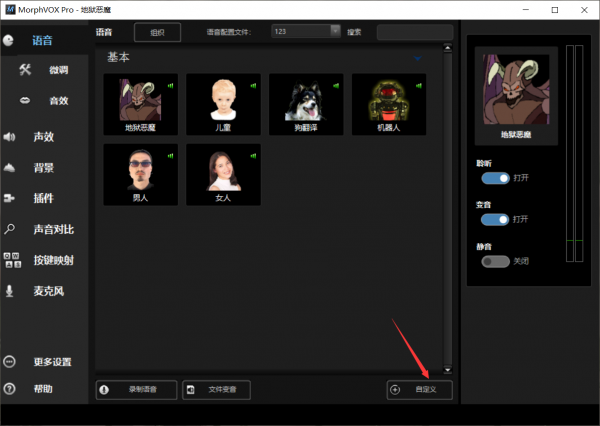Open 帮助 help page

[x=43, y=389]
